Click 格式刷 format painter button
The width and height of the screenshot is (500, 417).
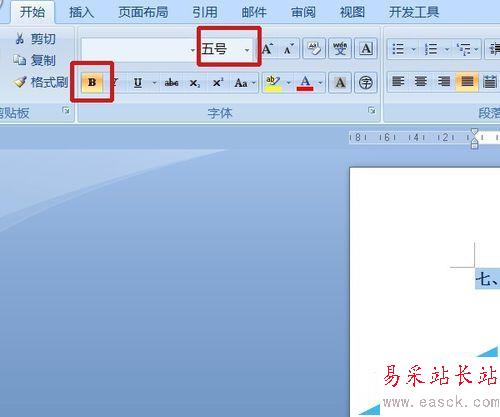[x=41, y=82]
